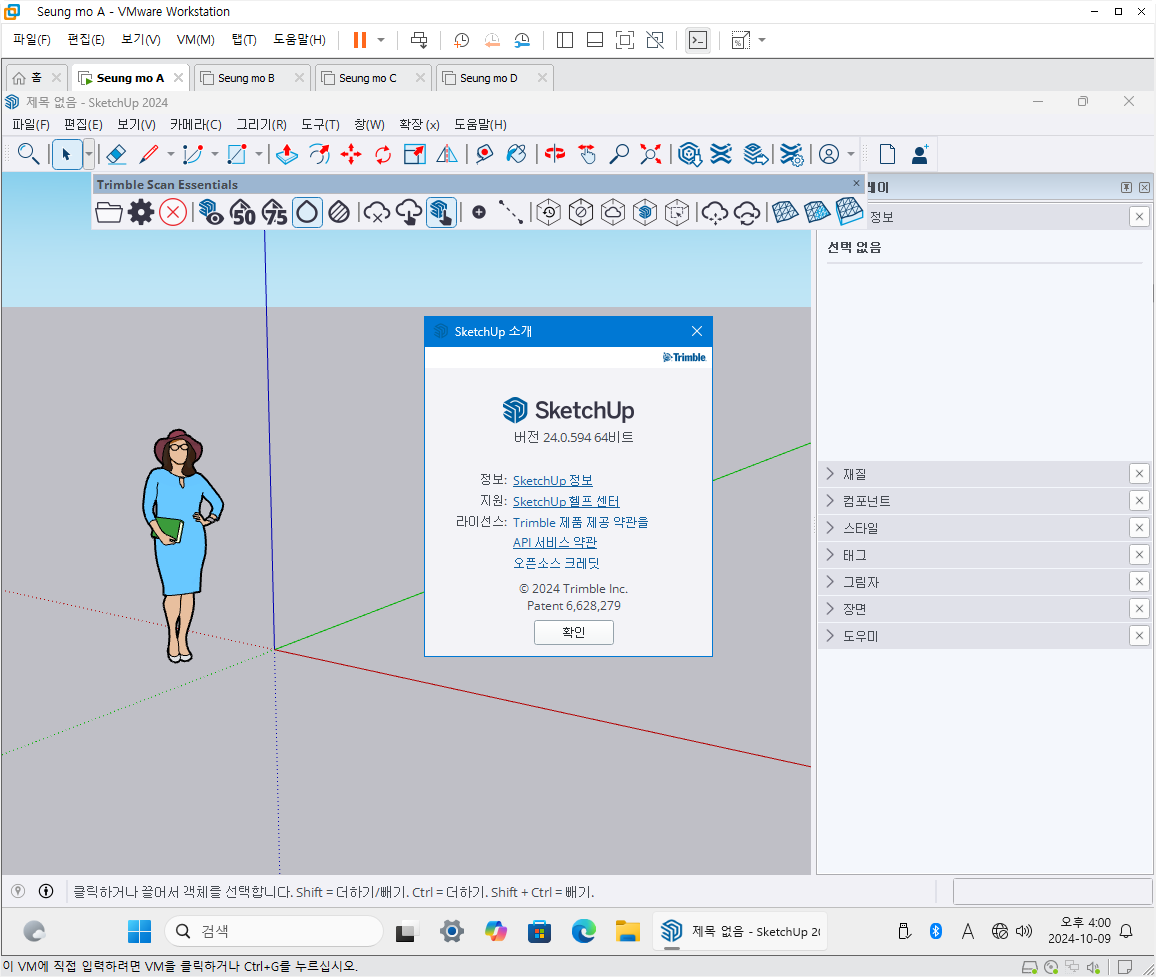Open Trimble 제품 제공 약관 link
Image resolution: width=1156 pixels, height=977 pixels.
pos(581,522)
